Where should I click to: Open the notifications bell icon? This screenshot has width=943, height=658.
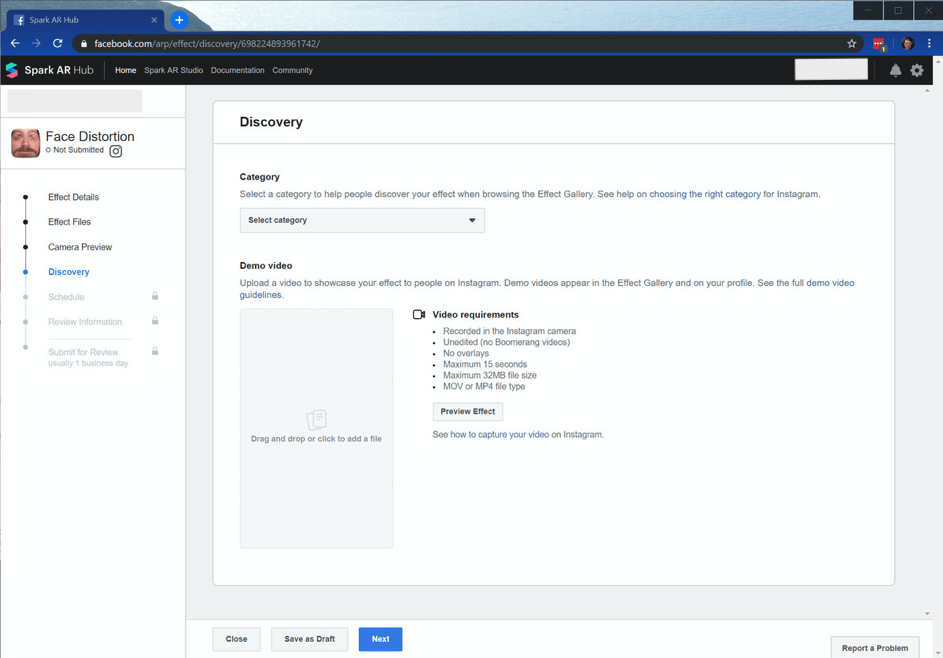[895, 70]
